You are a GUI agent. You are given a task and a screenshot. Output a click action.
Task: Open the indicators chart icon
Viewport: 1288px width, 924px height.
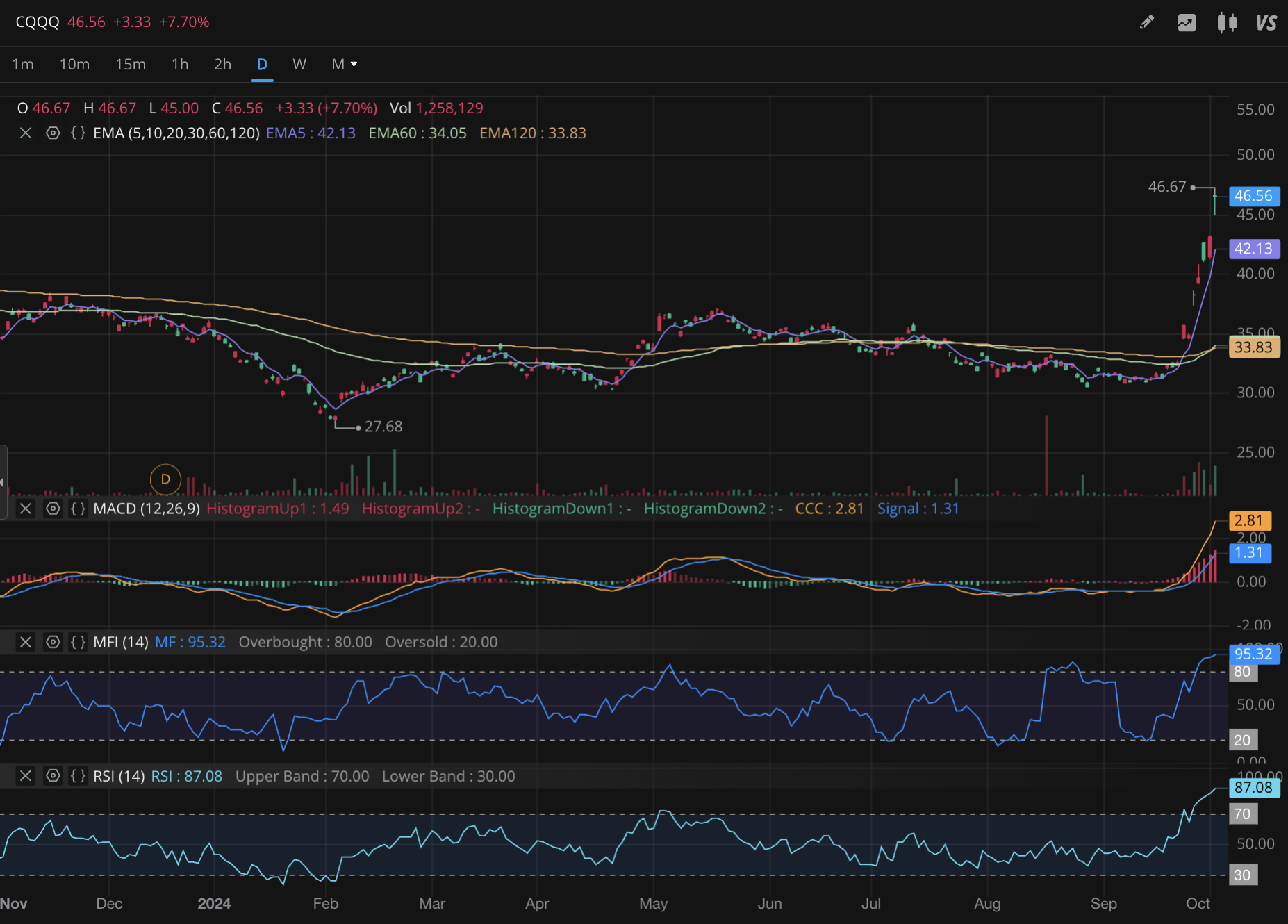click(x=1187, y=22)
